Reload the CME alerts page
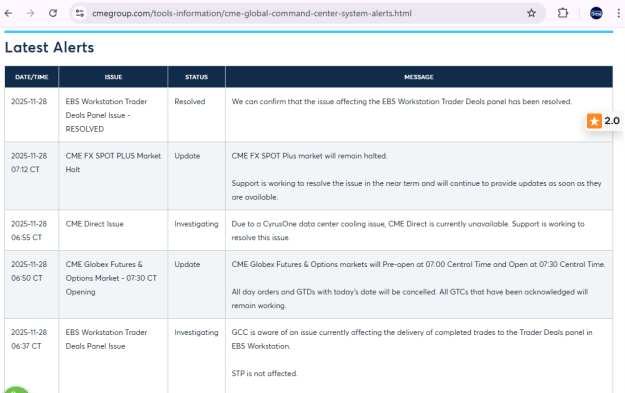 [x=53, y=13]
